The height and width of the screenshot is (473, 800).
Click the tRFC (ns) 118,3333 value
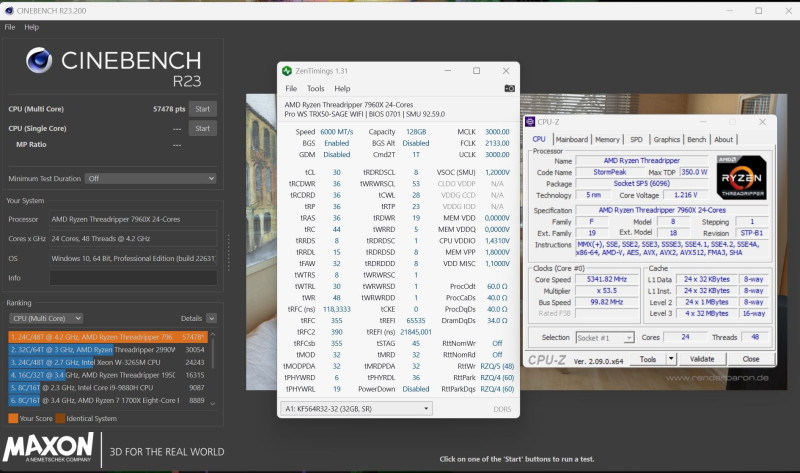tap(336, 309)
